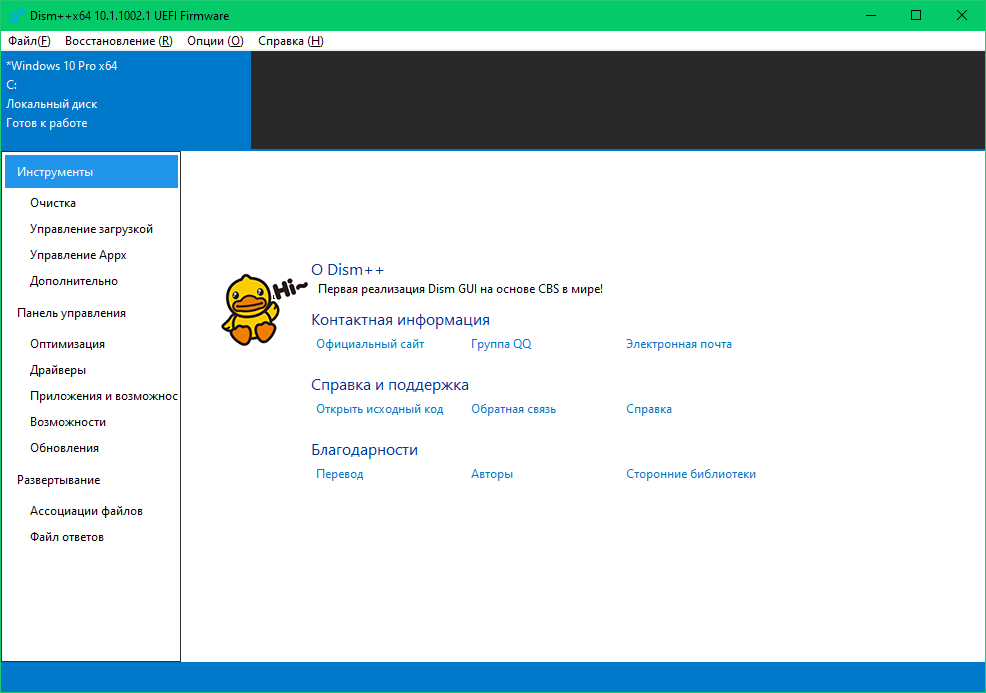This screenshot has width=986, height=693.
Task: Click the Сторонние библиотеки link
Action: coord(690,474)
